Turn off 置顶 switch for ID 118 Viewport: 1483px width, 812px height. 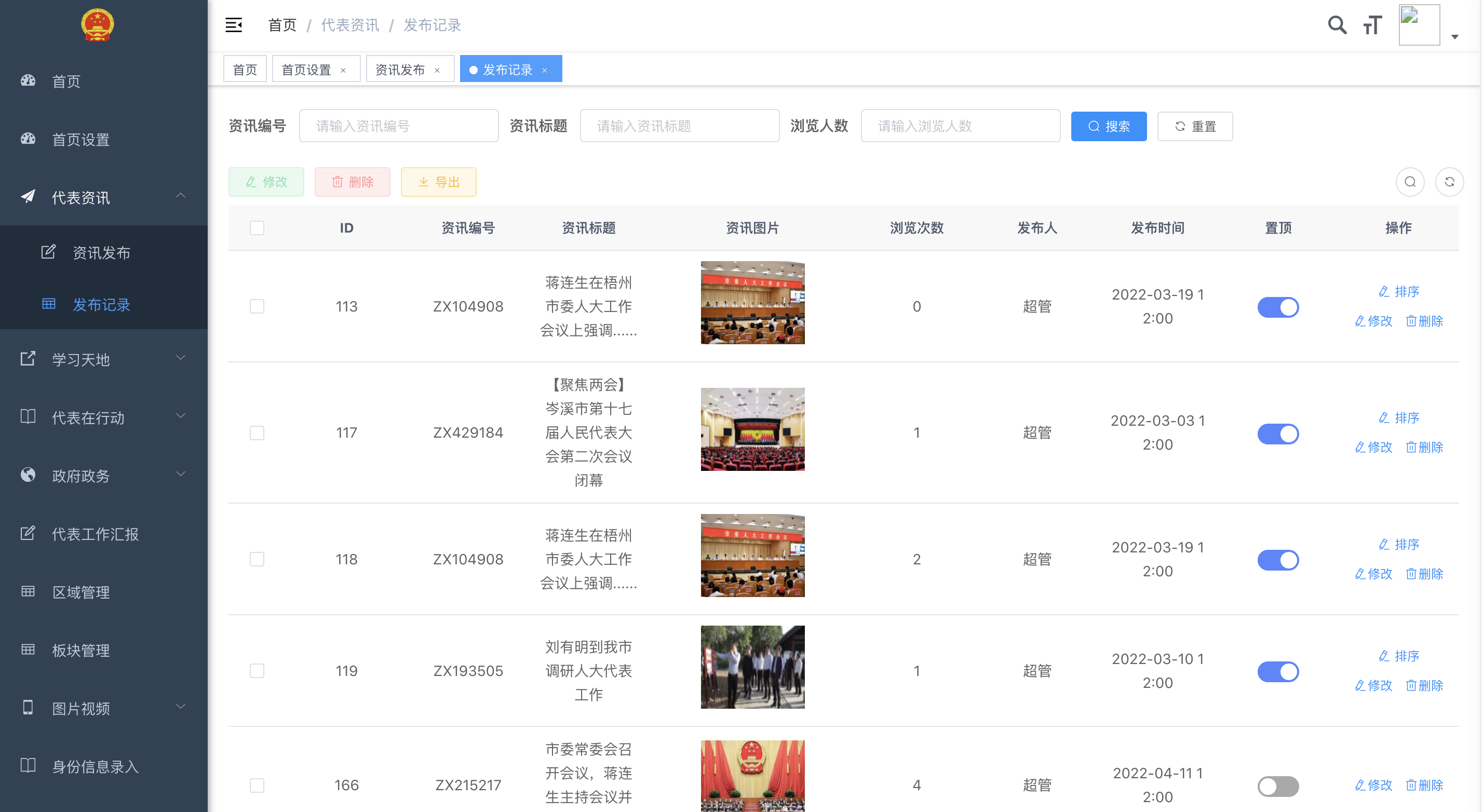[1278, 560]
